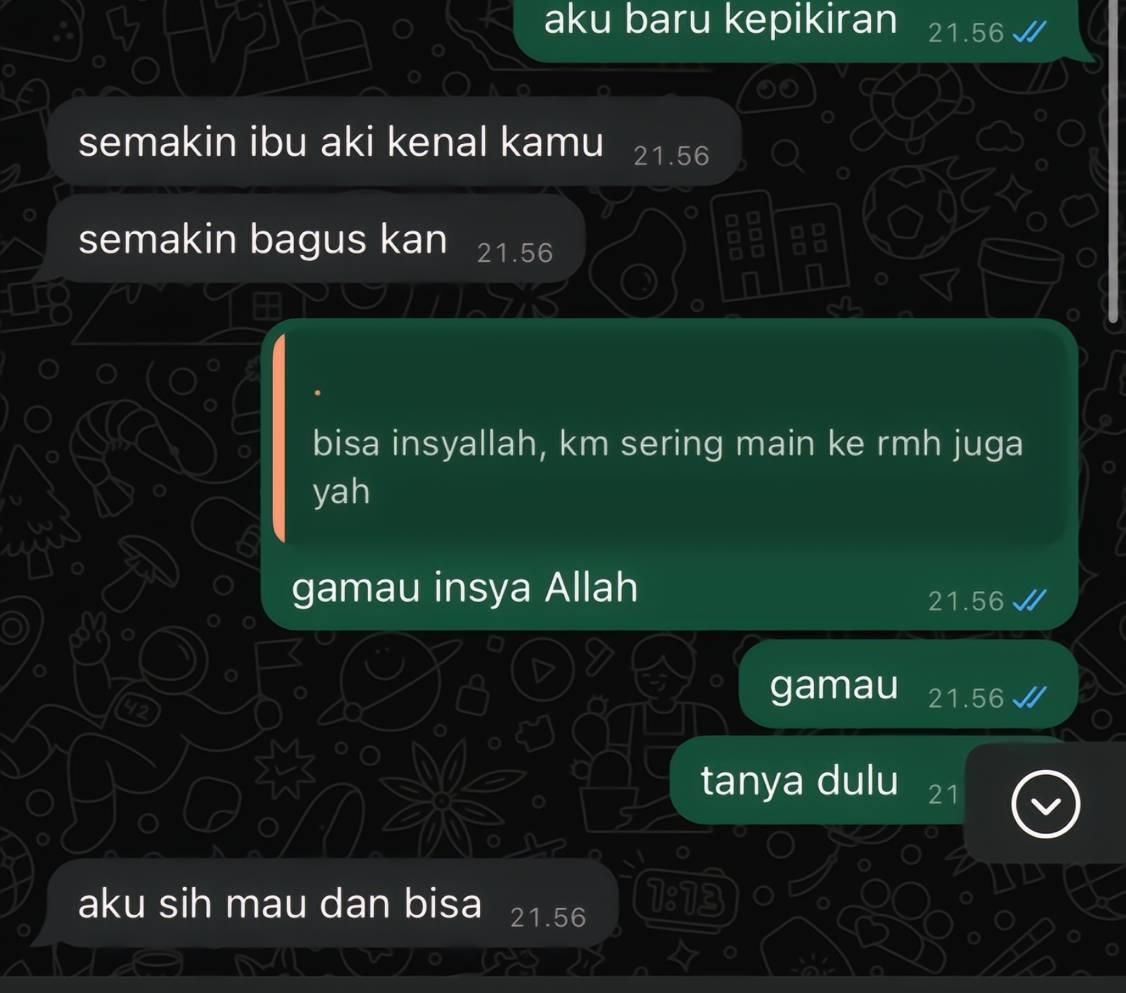Tap the scroll-to-bottom chevron button
The height and width of the screenshot is (993, 1126).
(x=1045, y=804)
